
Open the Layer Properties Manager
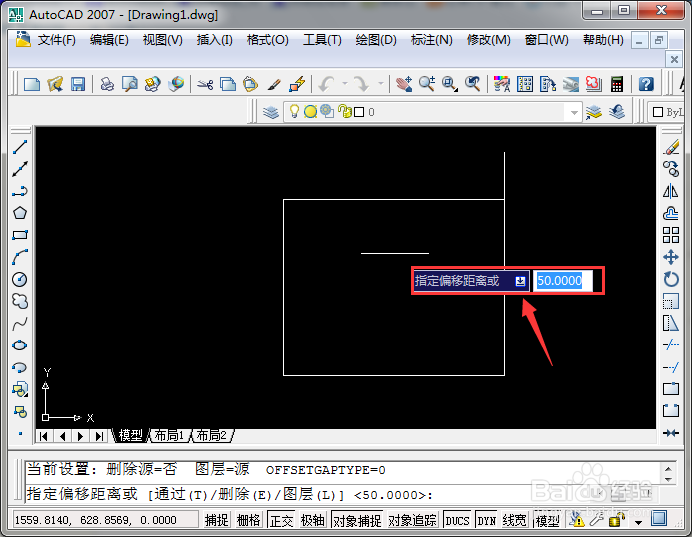pyautogui.click(x=271, y=112)
